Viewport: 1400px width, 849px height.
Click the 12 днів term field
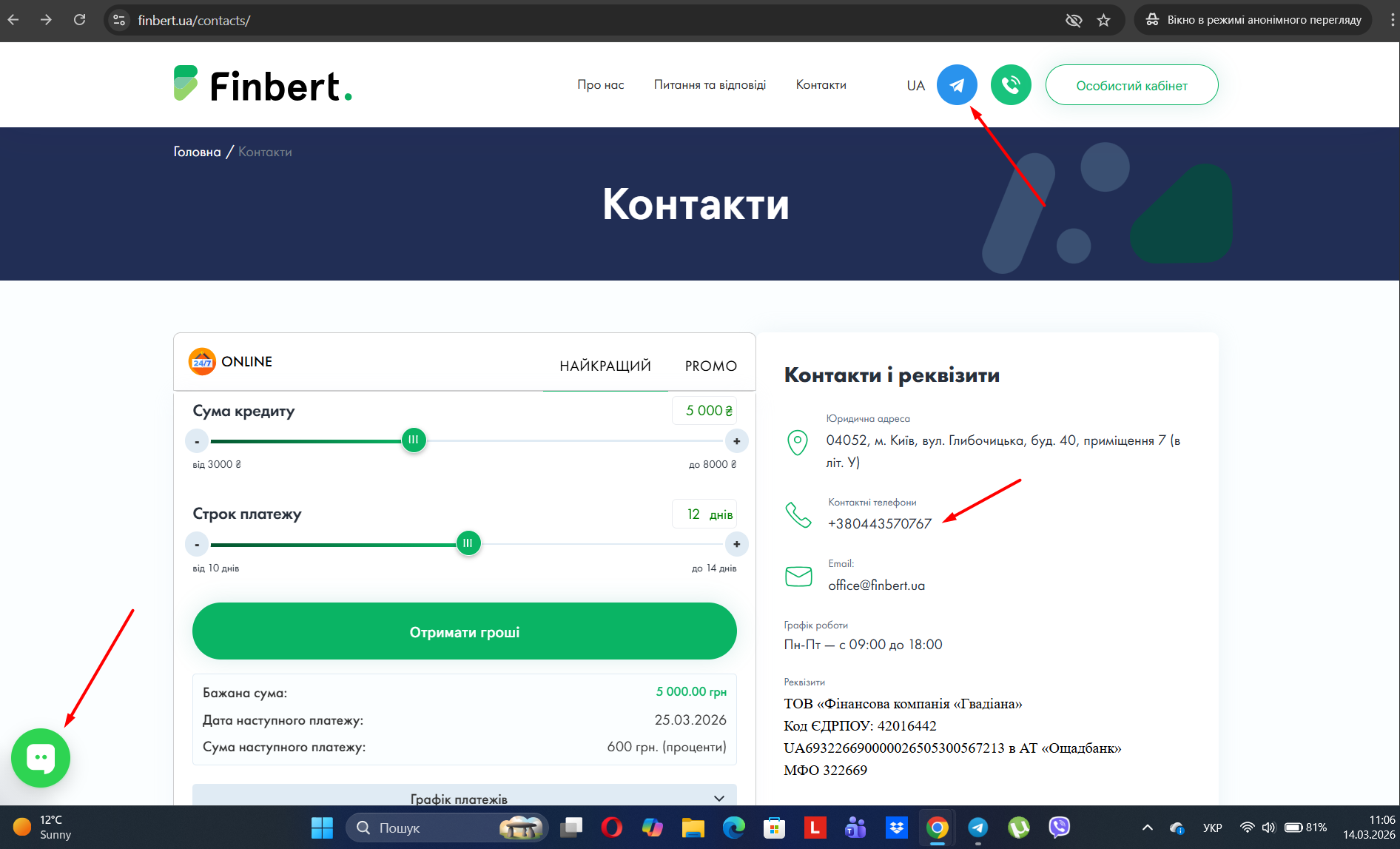point(704,514)
